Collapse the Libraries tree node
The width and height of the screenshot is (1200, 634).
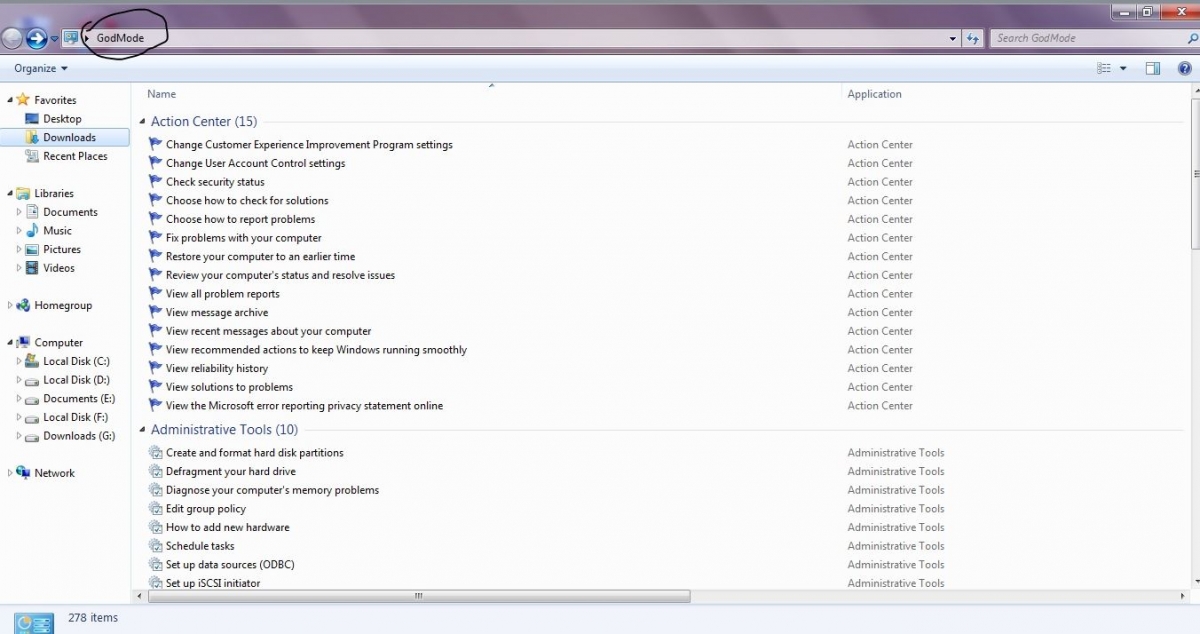[10, 193]
